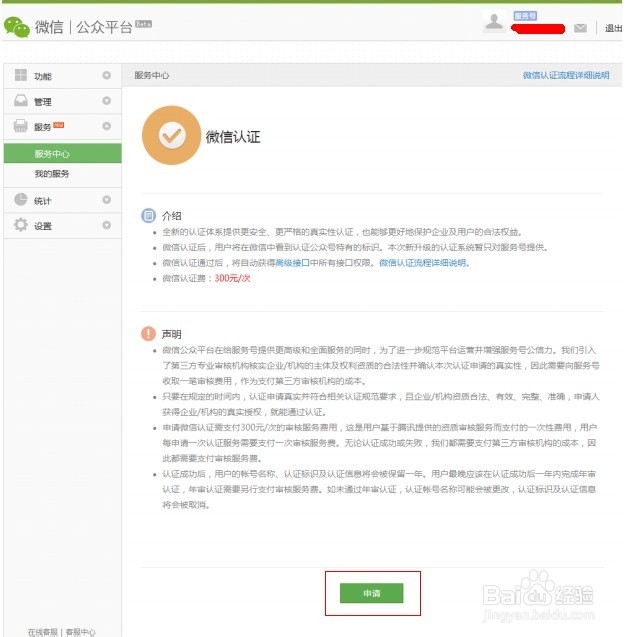Click the 介绍 document icon
630x637 pixels.
pos(148,215)
